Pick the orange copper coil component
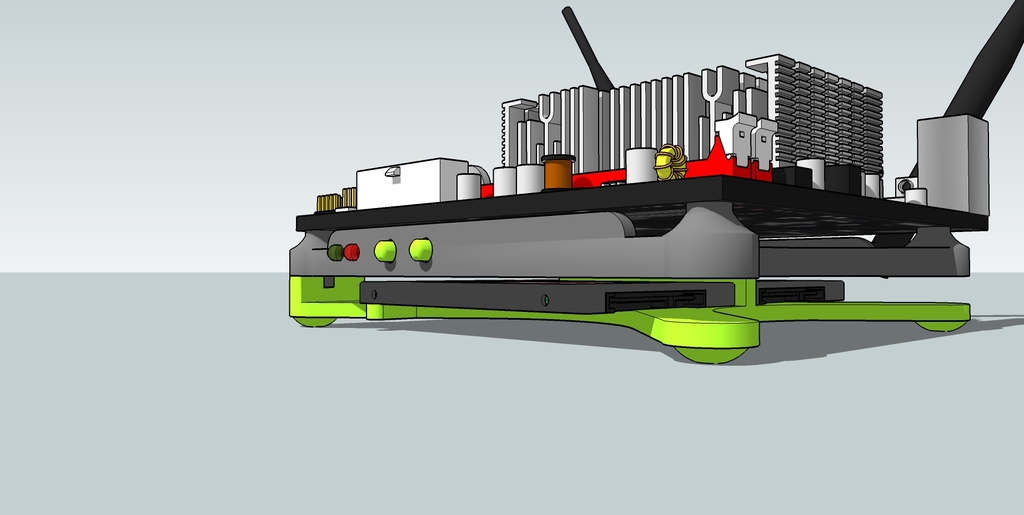The image size is (1024, 515). [558, 172]
